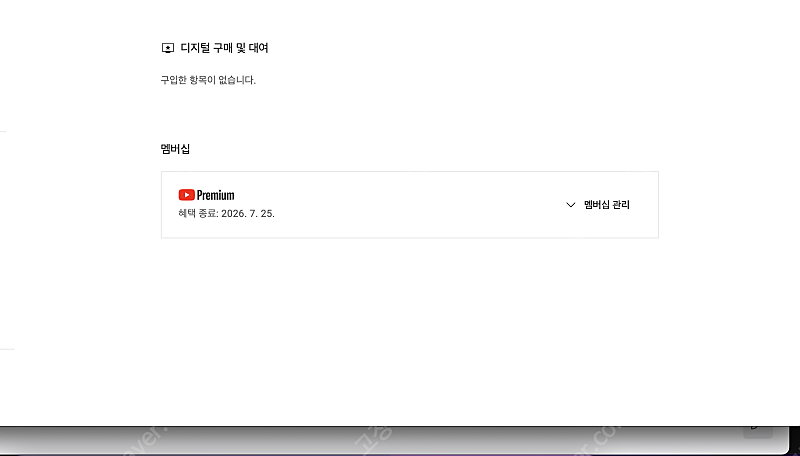Click the 2026. 7. 25. end date

(248, 214)
